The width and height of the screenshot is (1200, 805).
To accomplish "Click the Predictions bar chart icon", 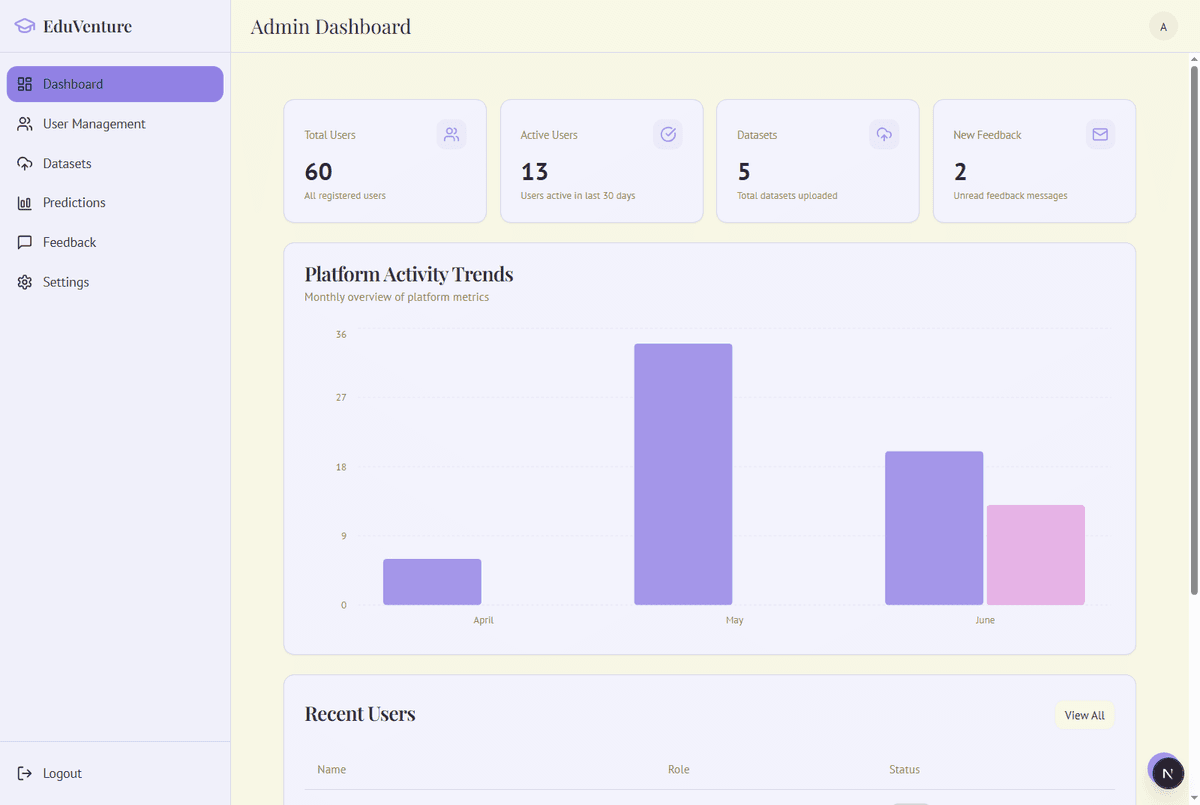I will coord(25,203).
